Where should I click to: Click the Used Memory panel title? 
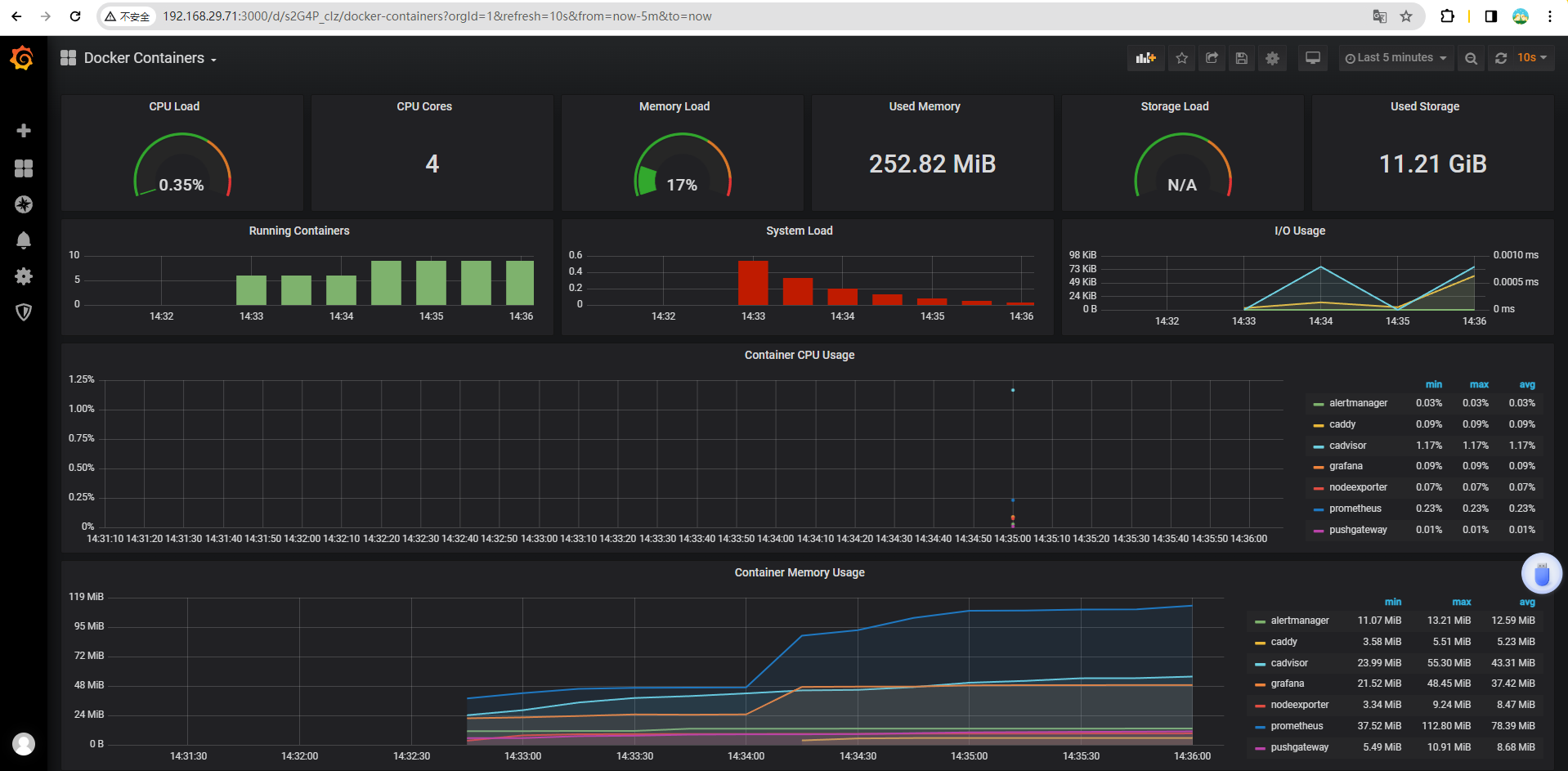click(x=925, y=106)
